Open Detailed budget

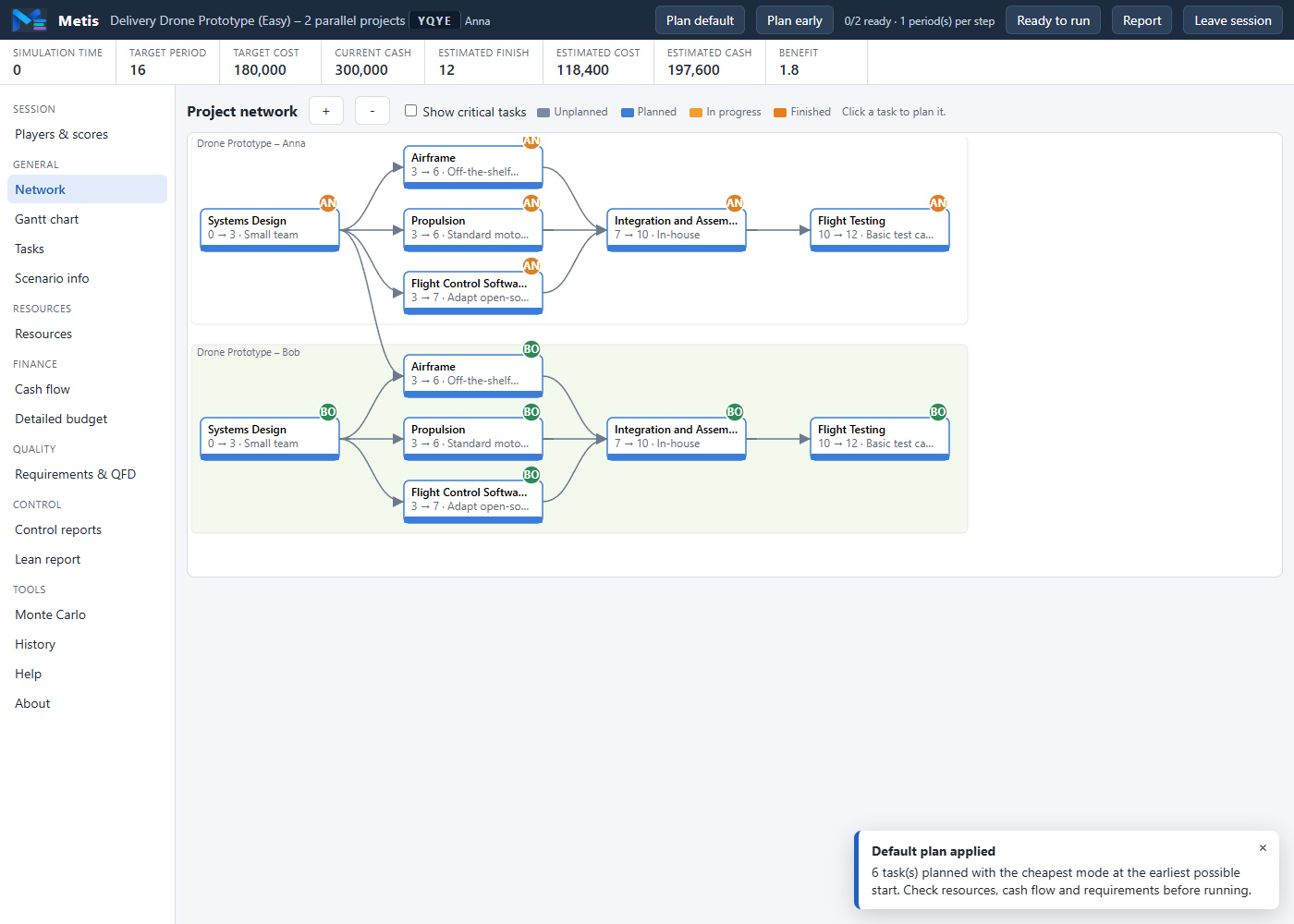coord(87,419)
